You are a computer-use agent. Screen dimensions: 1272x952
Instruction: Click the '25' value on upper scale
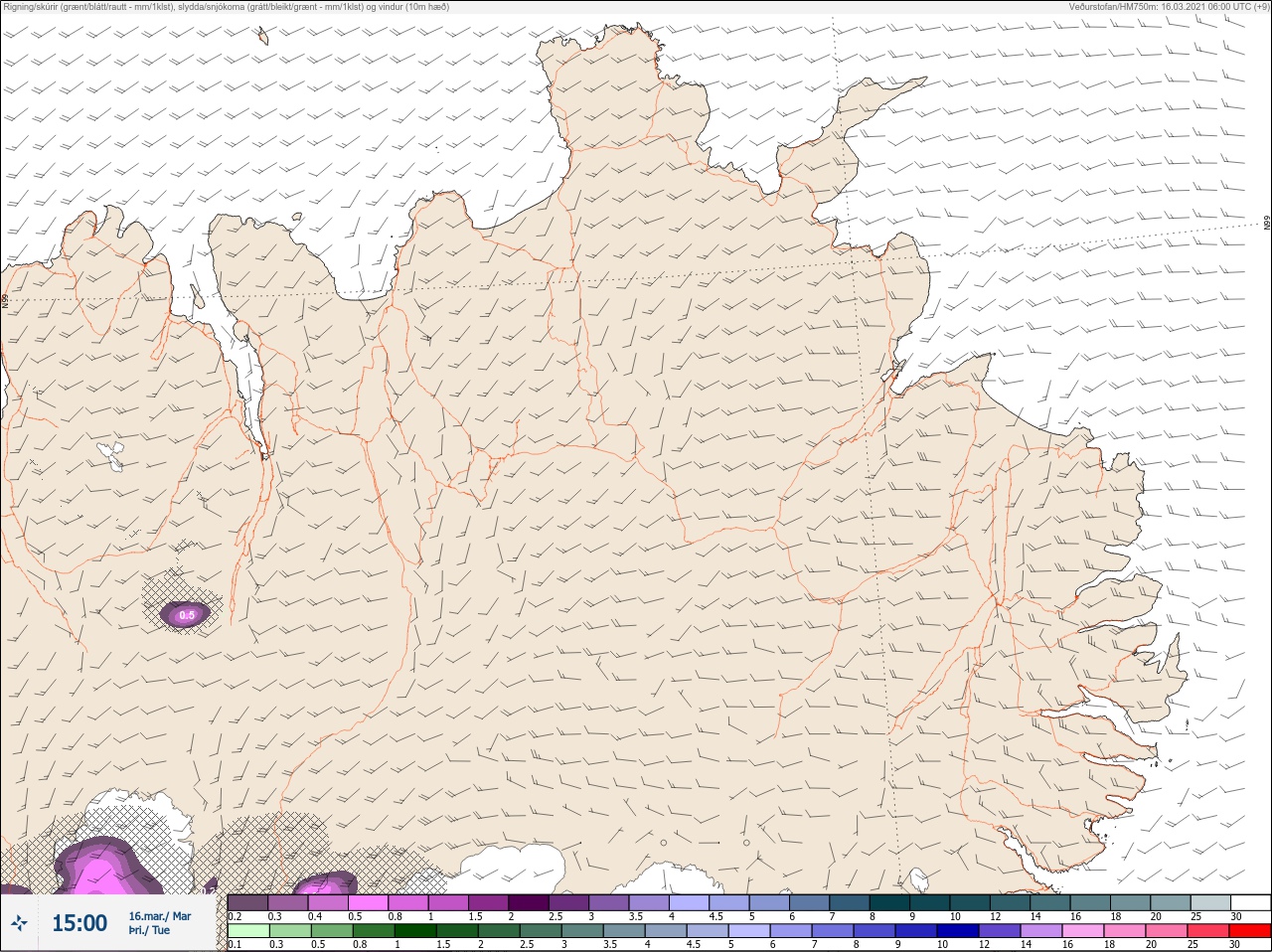[1195, 916]
